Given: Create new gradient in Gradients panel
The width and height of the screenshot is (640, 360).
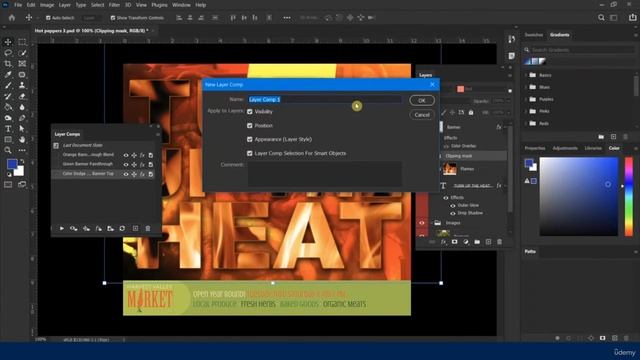Looking at the screenshot, I should point(613,137).
